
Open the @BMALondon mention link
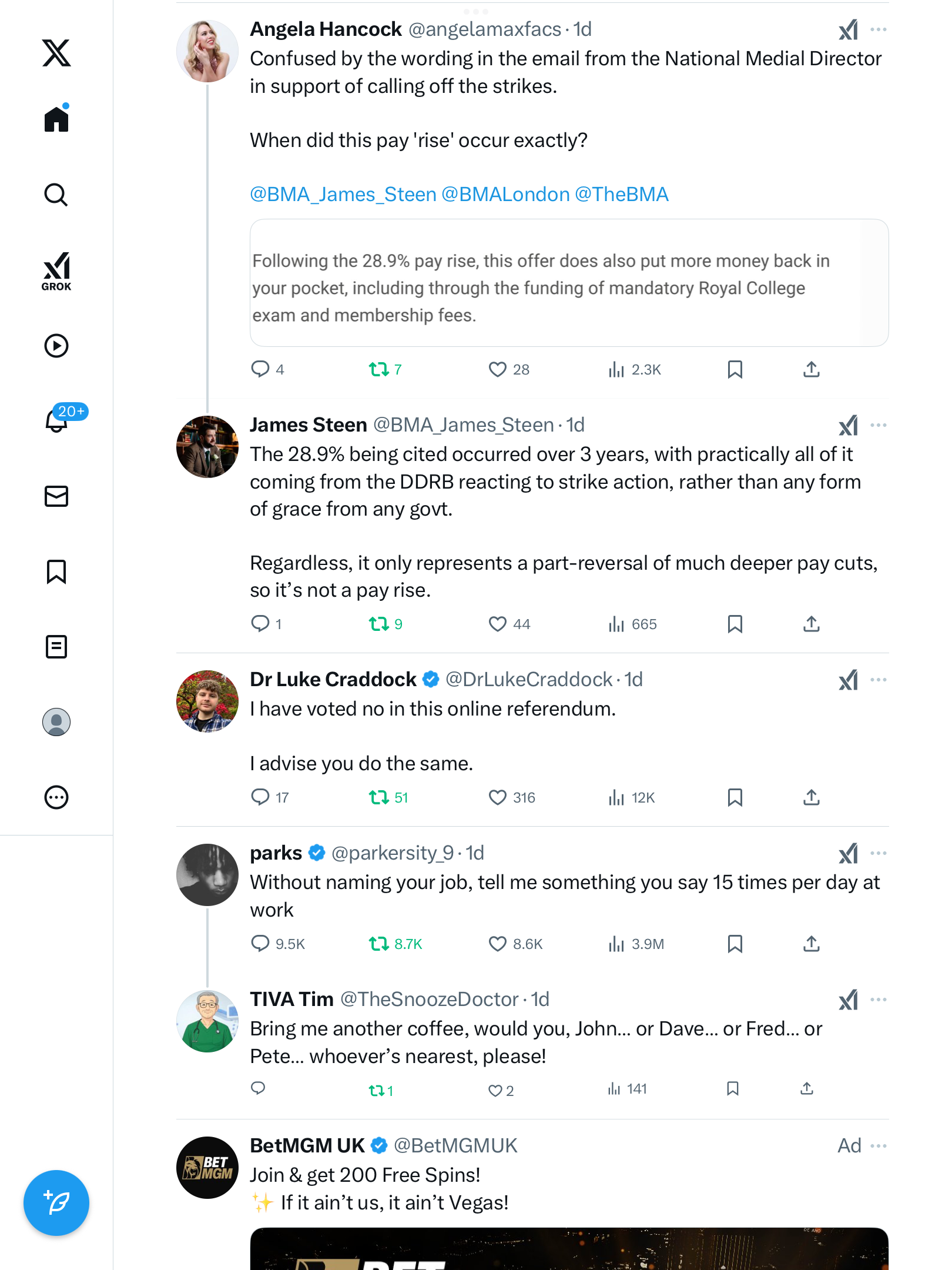click(505, 195)
